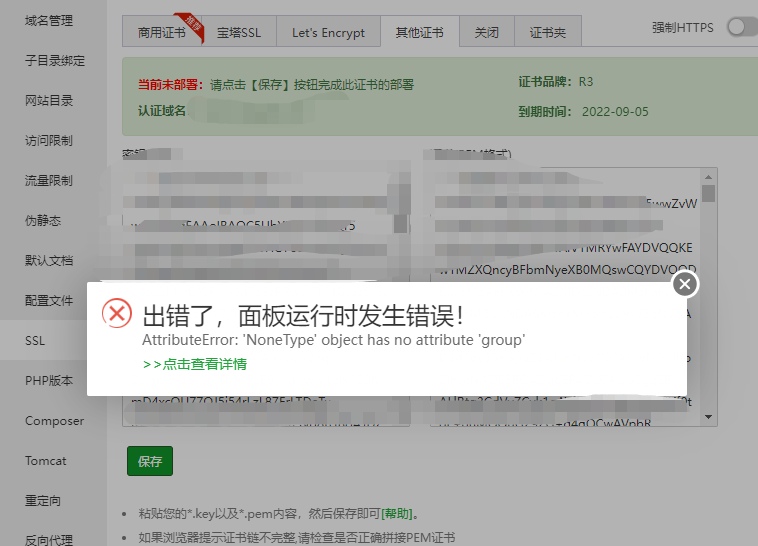Go to 网站目录 in the sidebar
This screenshot has height=546, width=758.
49,101
